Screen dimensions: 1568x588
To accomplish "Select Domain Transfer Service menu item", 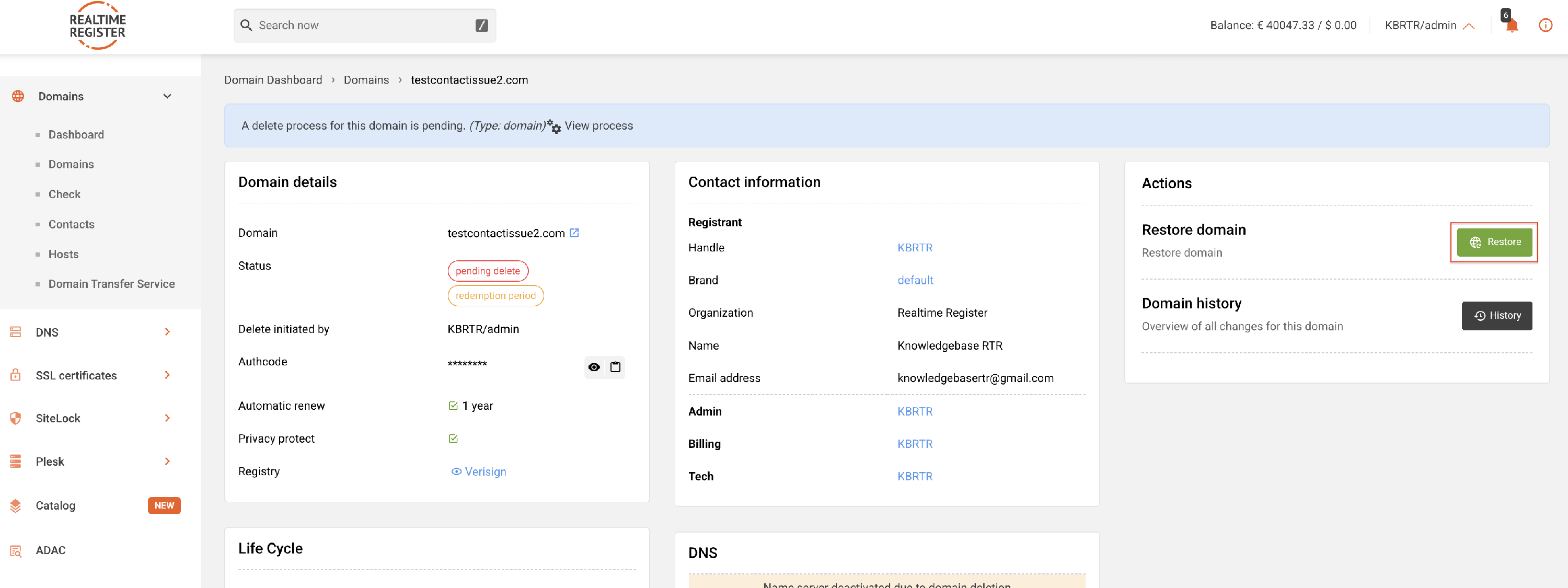I will pos(111,284).
